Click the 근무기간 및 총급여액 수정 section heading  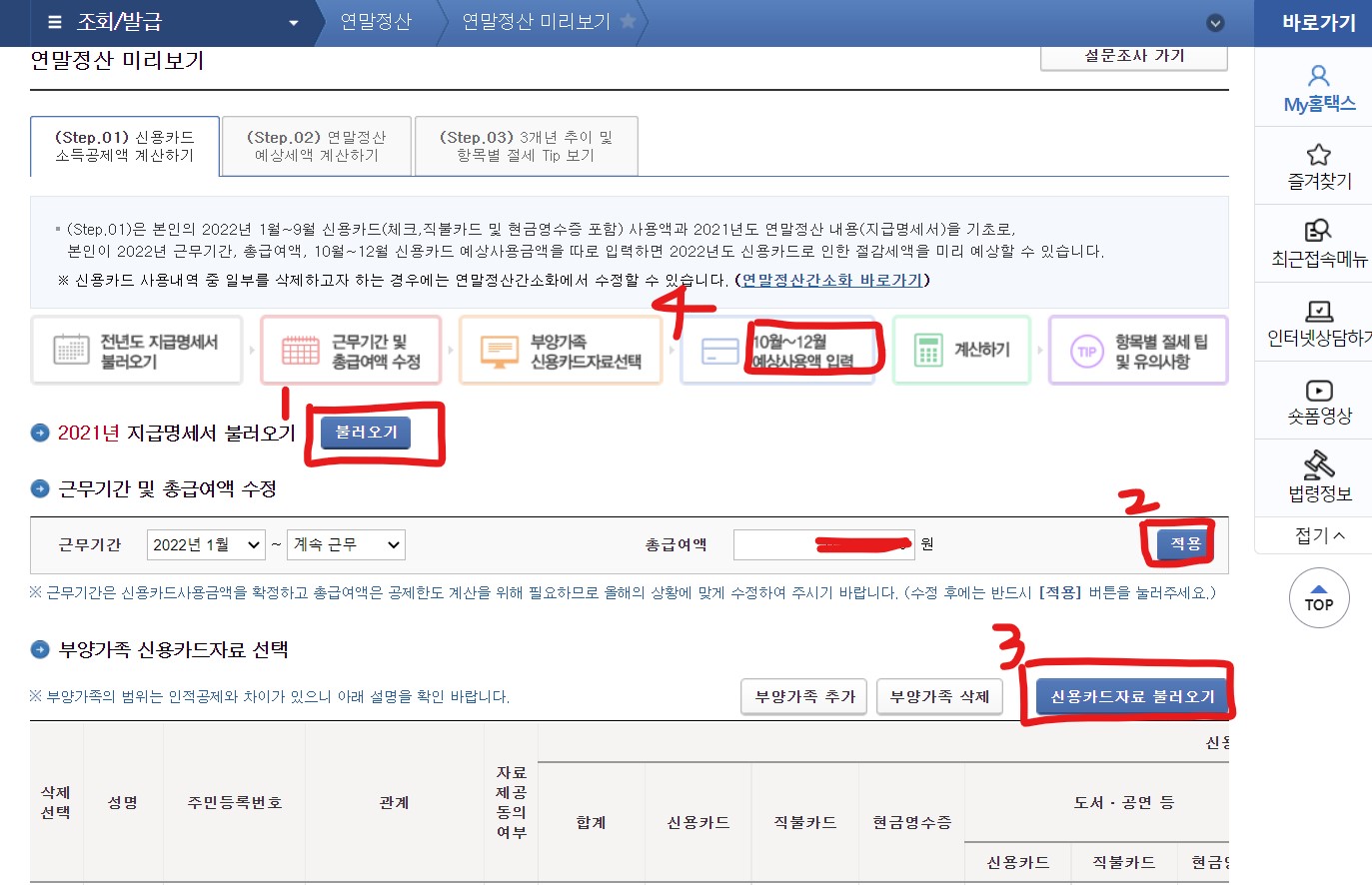[x=167, y=488]
